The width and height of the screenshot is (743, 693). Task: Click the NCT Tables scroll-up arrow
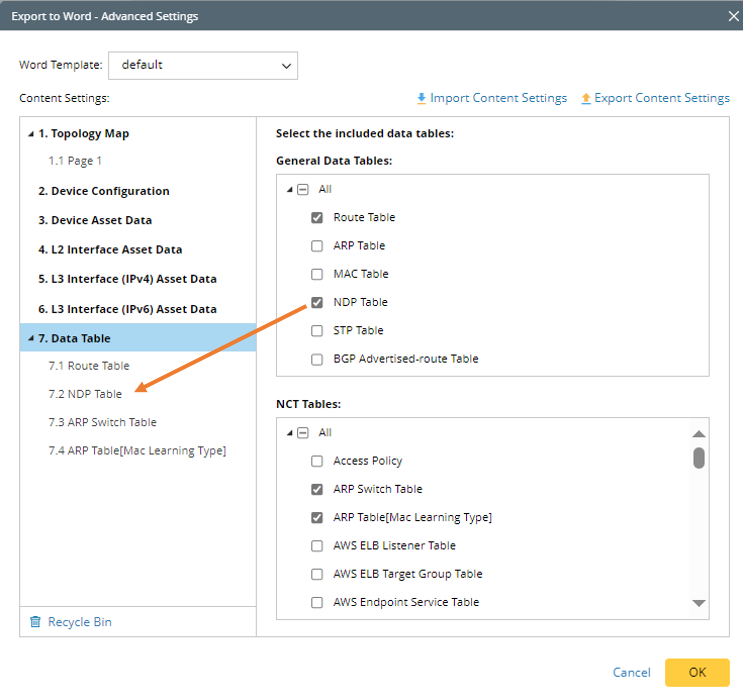tap(699, 433)
